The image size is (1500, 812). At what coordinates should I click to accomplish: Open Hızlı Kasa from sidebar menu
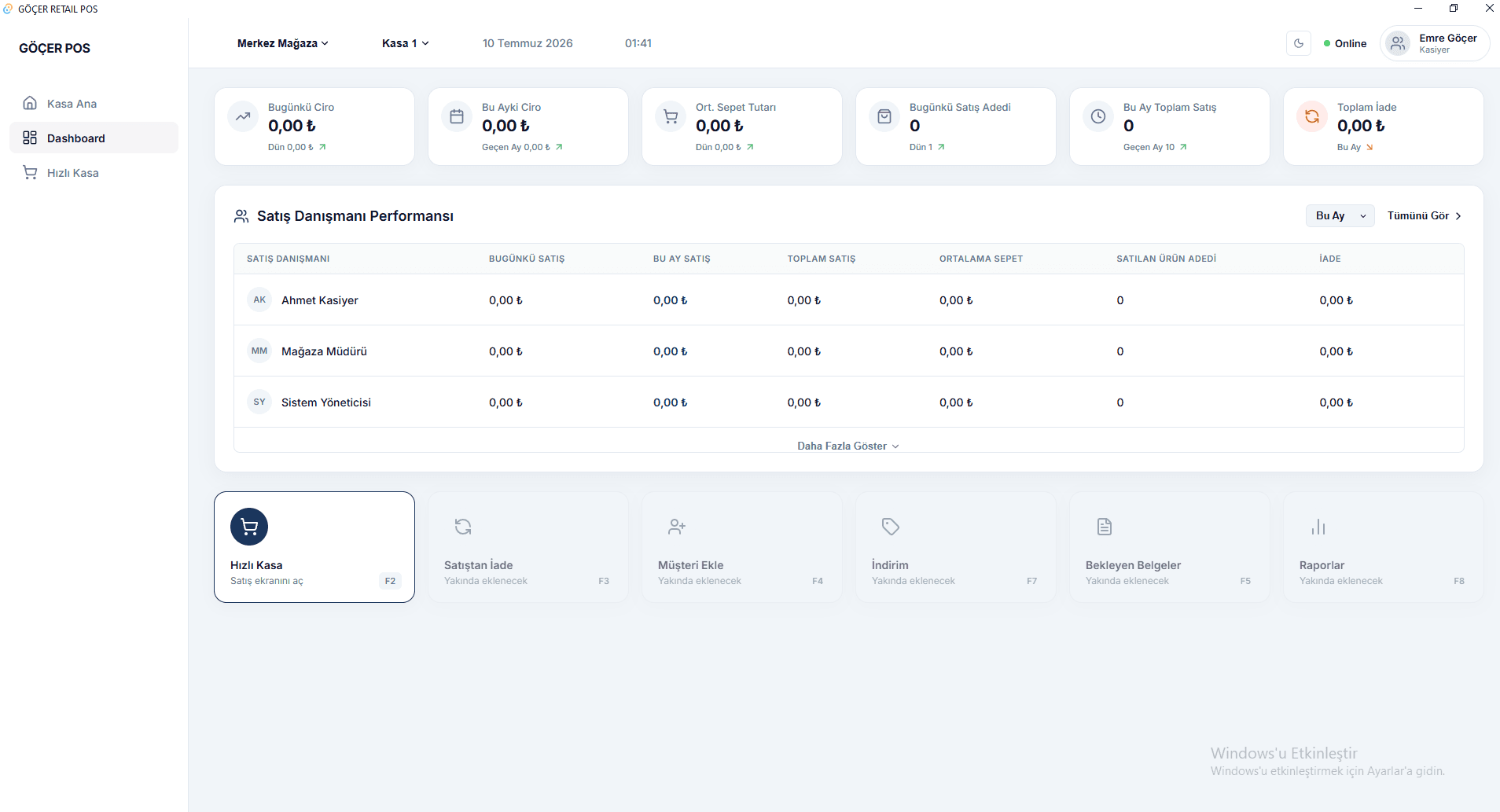(94, 172)
